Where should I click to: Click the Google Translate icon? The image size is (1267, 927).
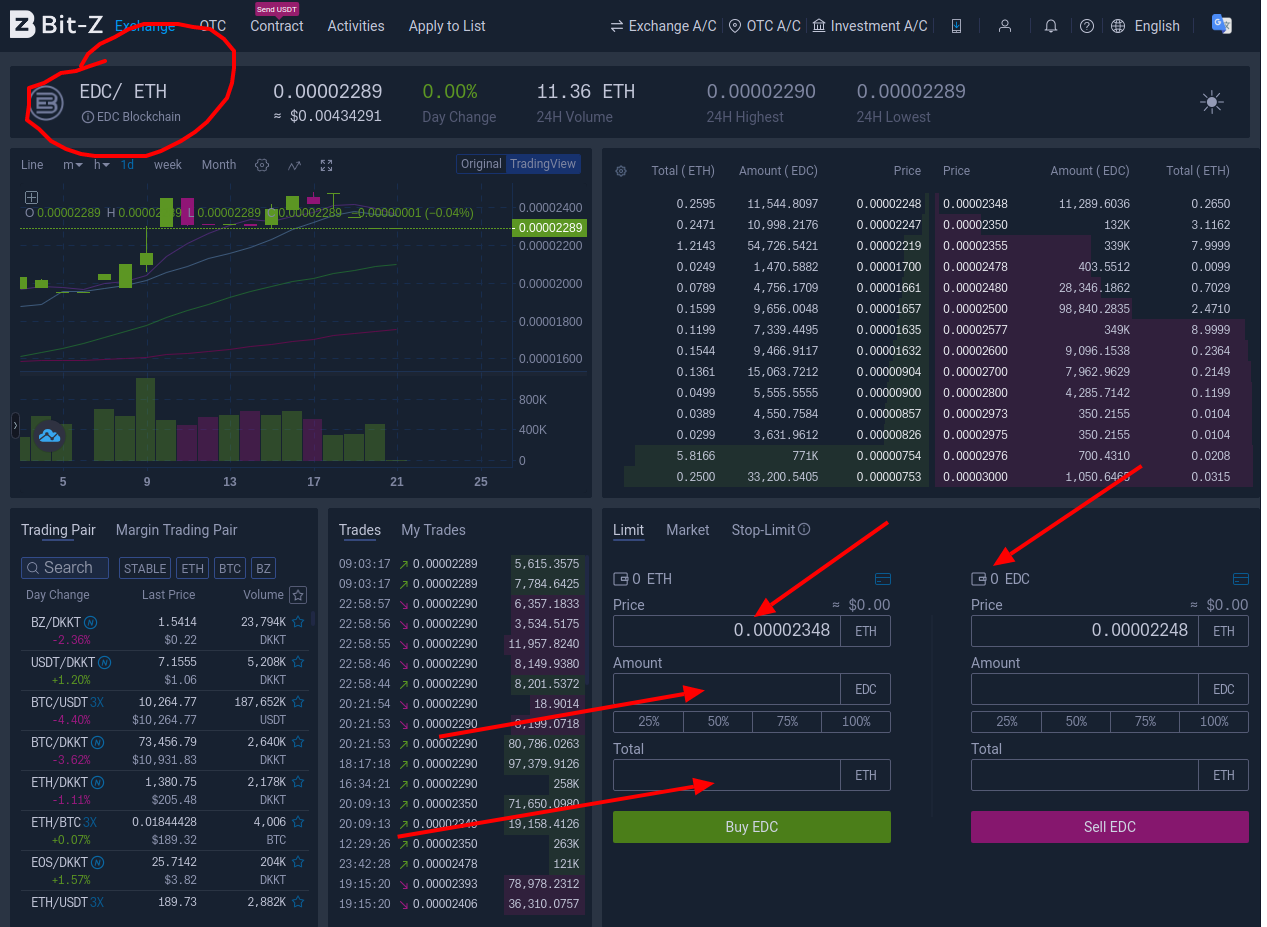click(x=1221, y=24)
